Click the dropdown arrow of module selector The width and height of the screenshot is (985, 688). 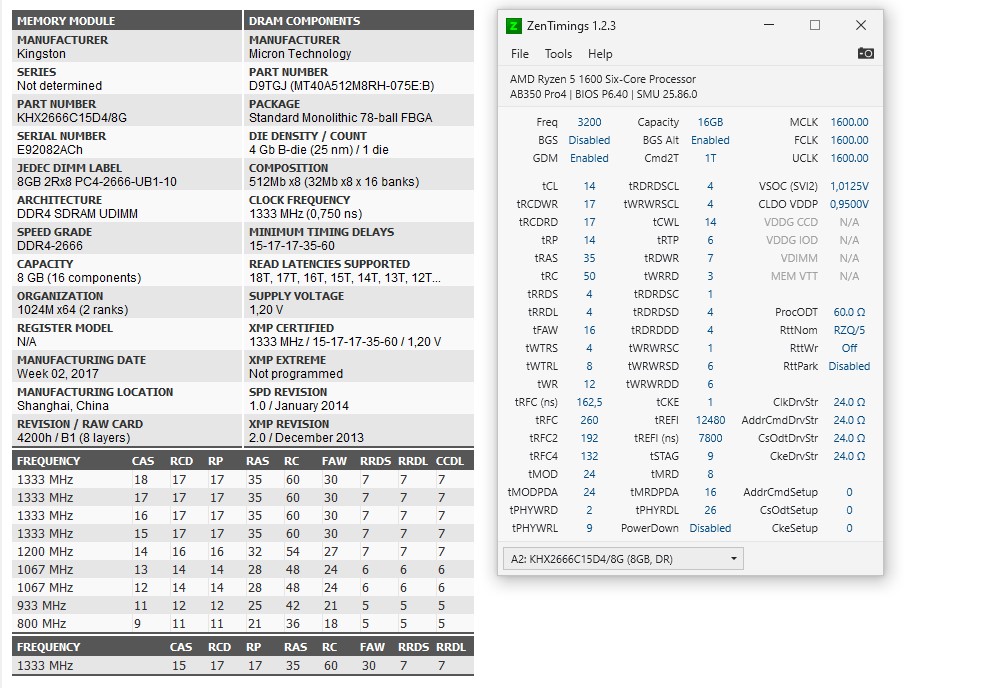pyautogui.click(x=733, y=559)
